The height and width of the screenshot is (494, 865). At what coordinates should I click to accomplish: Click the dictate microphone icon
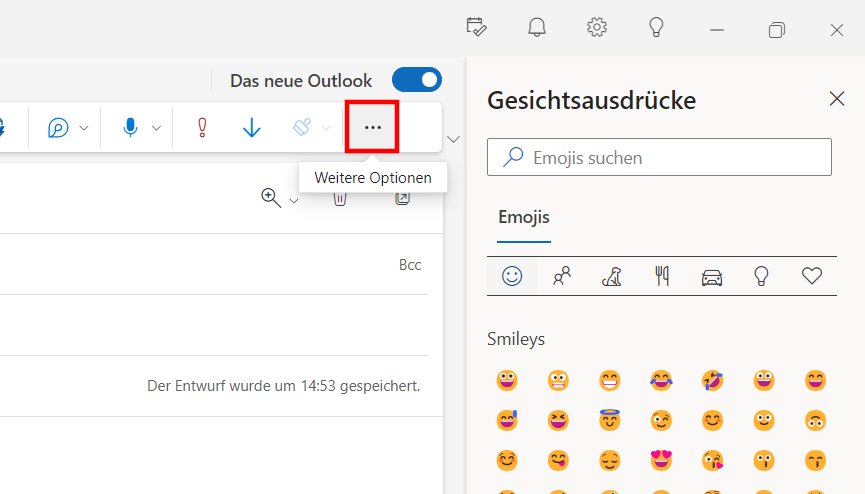(x=130, y=128)
